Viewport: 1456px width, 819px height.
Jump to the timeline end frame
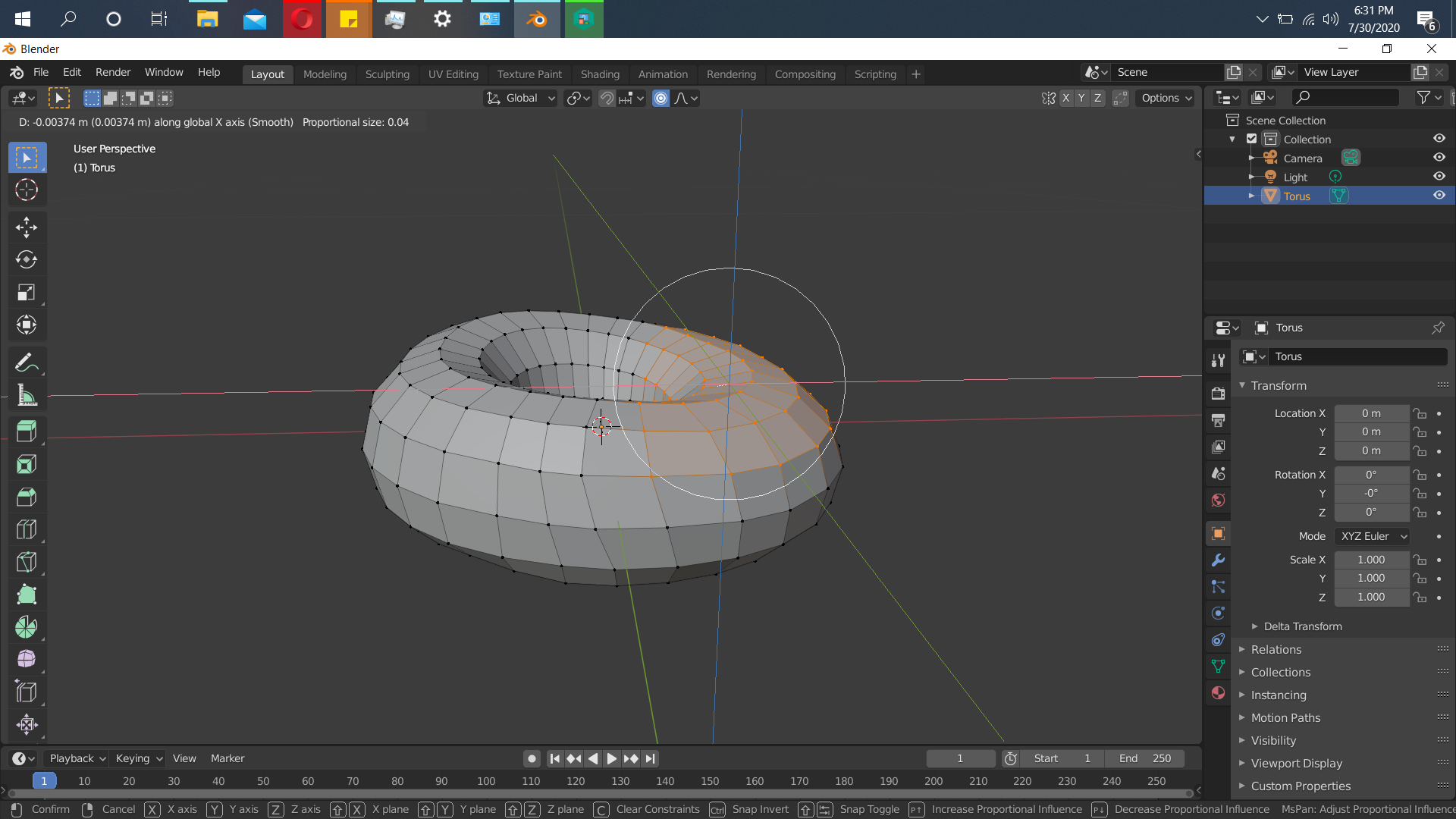[x=651, y=759]
